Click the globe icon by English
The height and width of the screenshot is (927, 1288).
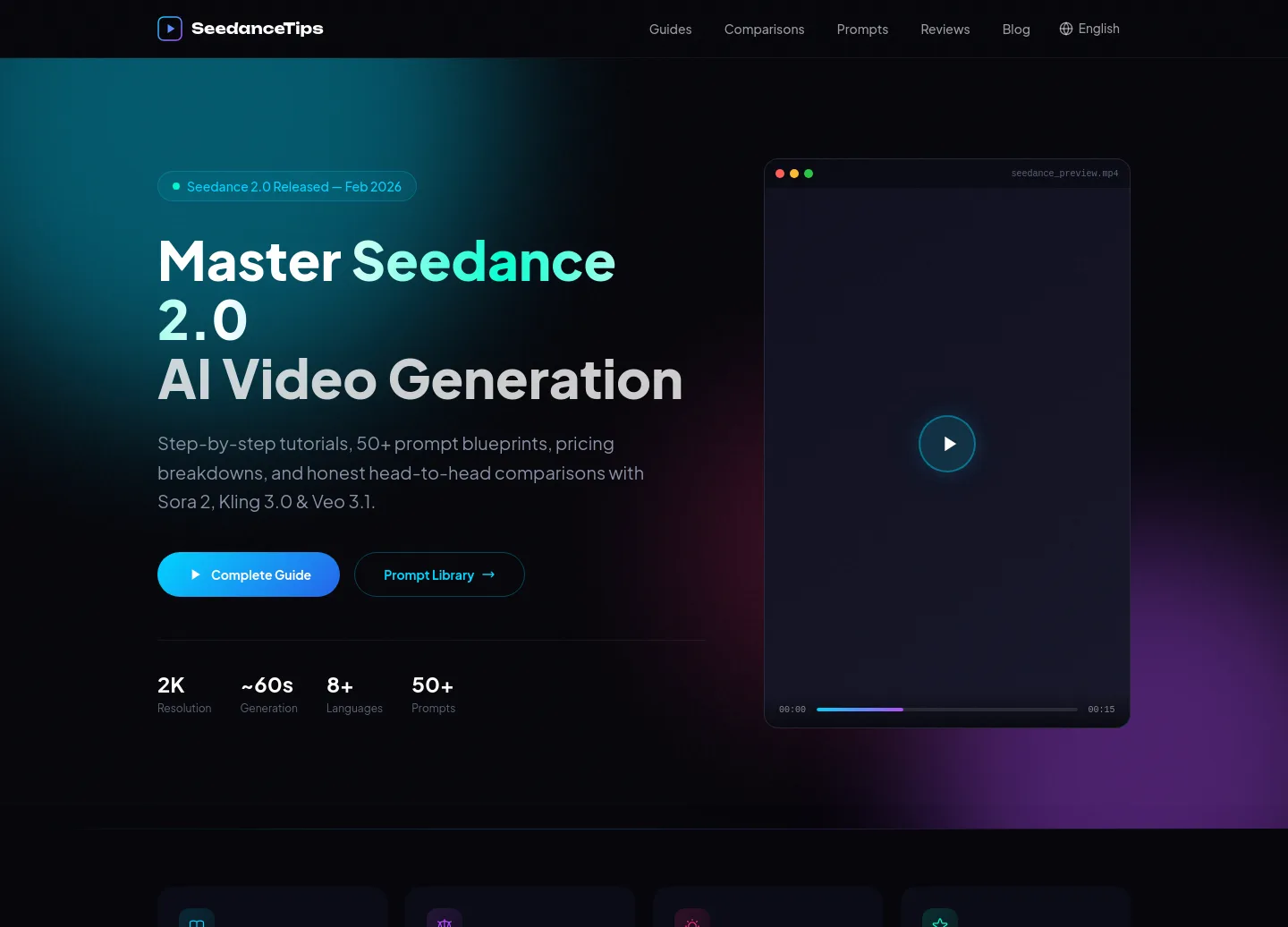click(x=1066, y=29)
